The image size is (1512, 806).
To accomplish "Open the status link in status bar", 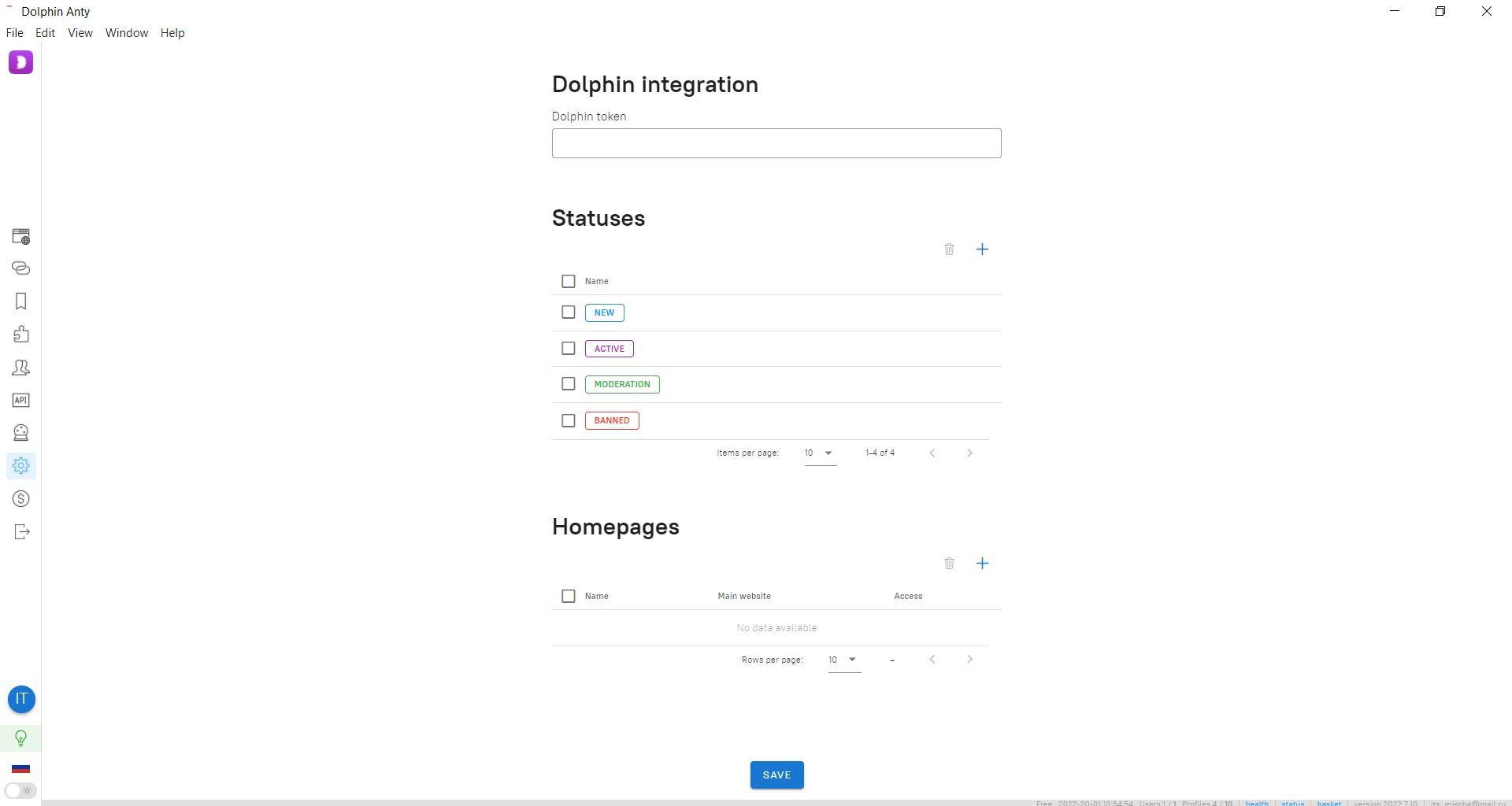I will click(x=1292, y=803).
